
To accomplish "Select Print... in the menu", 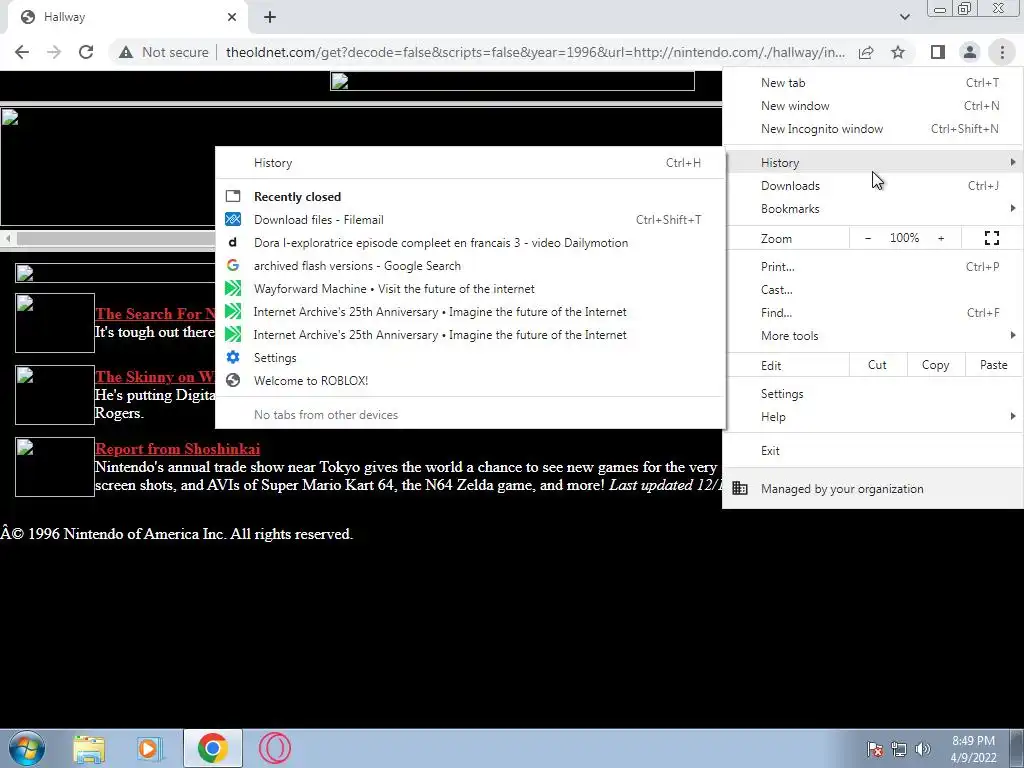I will click(872, 266).
